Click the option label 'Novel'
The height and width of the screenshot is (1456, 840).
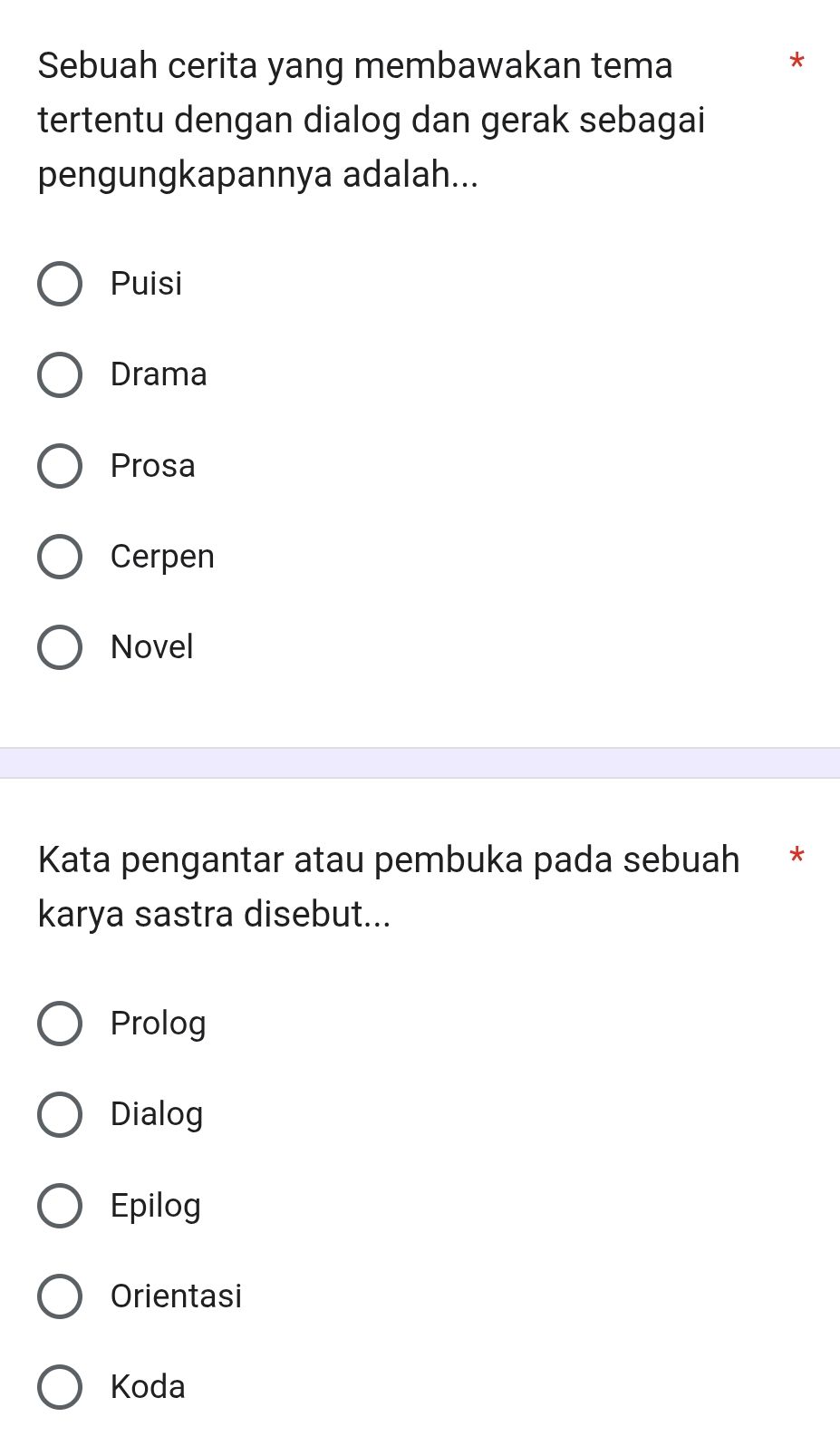[x=151, y=646]
